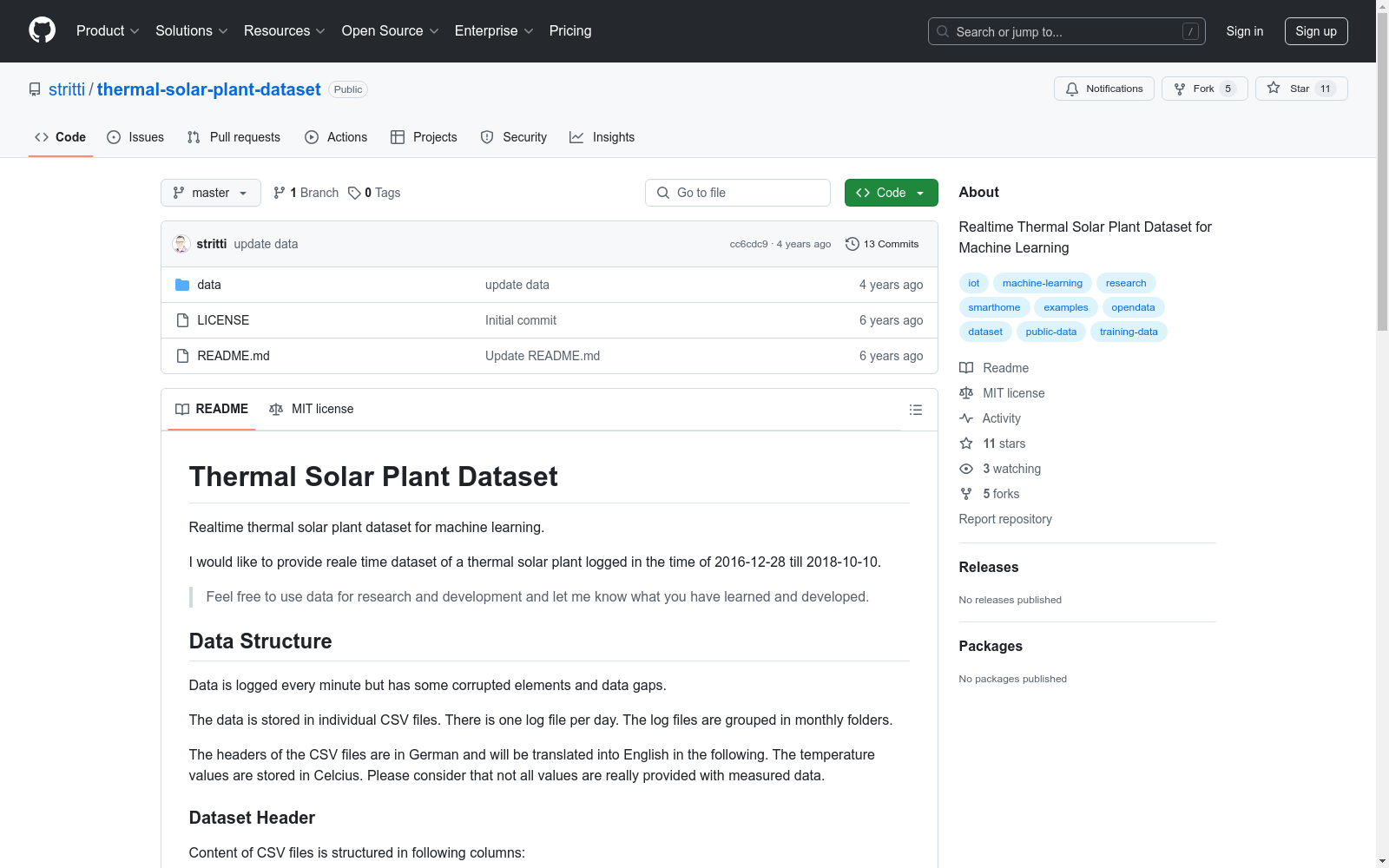Switch to the Security tab
The image size is (1389, 868).
tap(514, 137)
